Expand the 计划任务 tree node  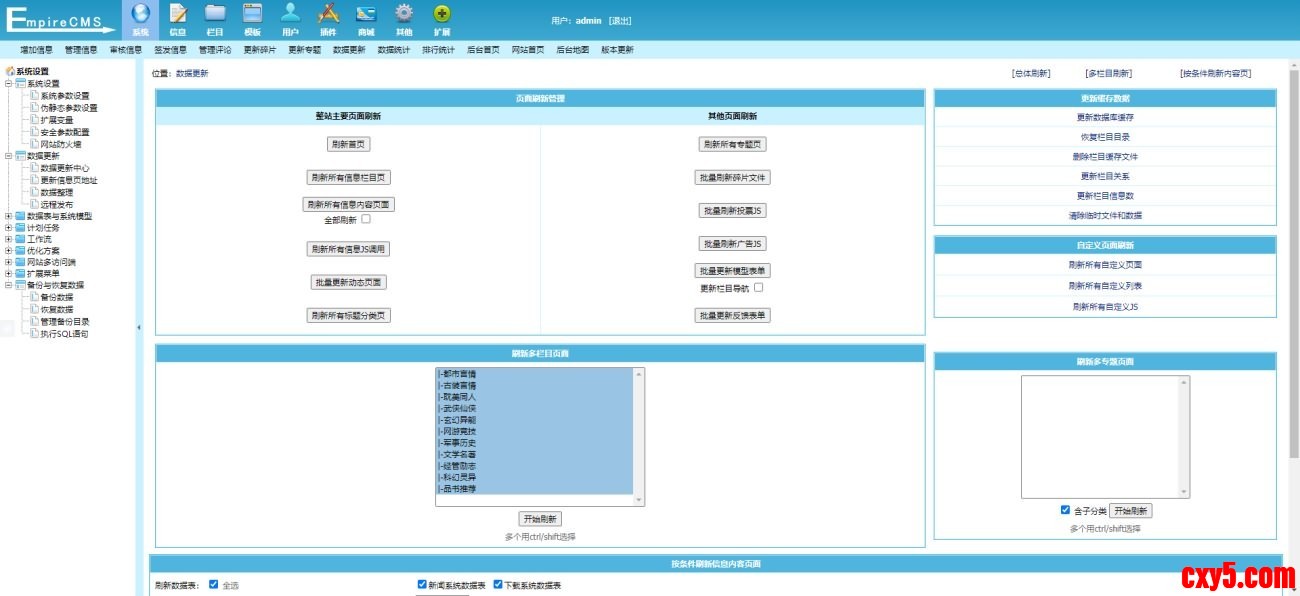[9, 228]
